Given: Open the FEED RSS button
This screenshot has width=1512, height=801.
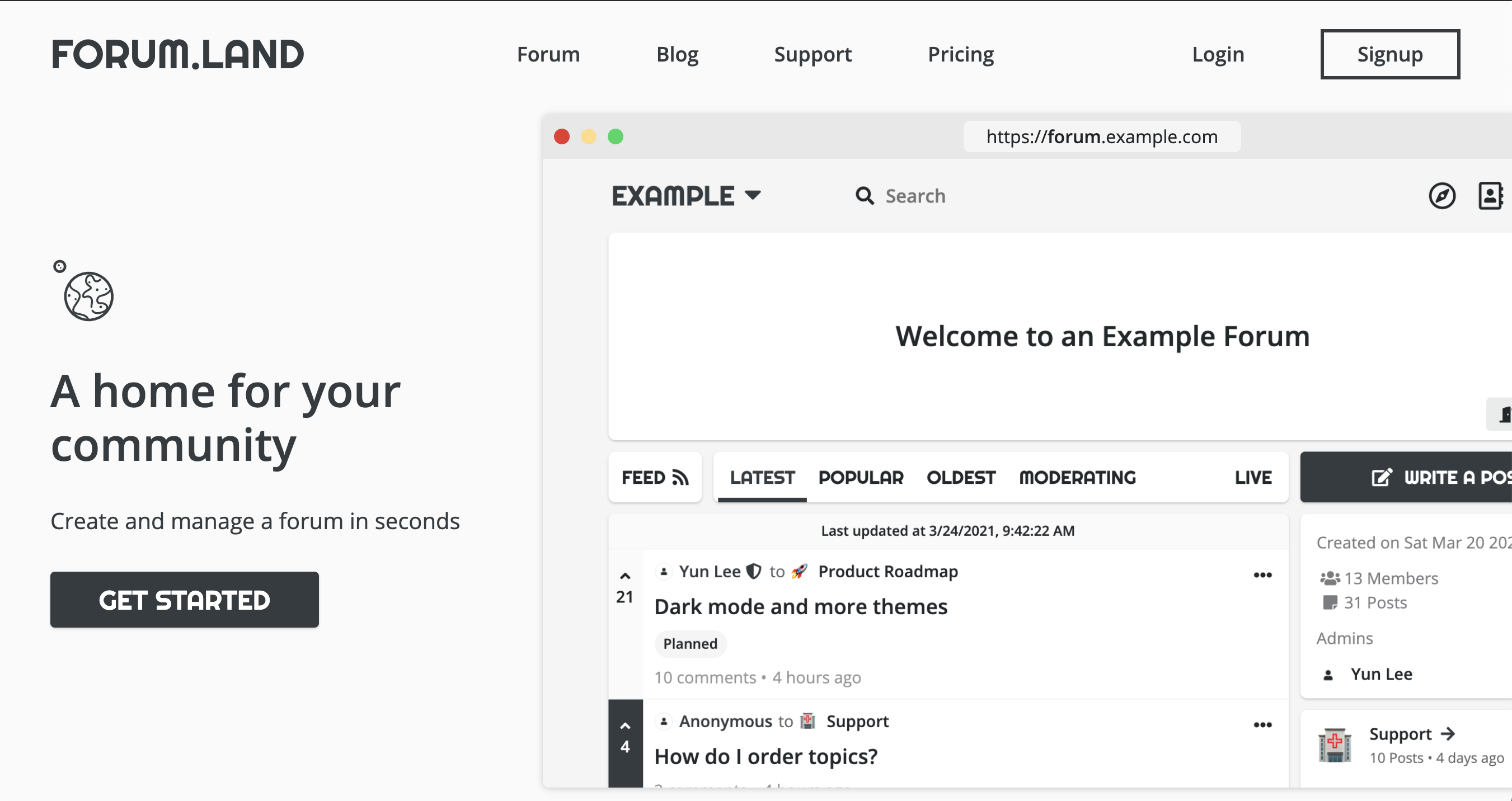Looking at the screenshot, I should pyautogui.click(x=655, y=478).
